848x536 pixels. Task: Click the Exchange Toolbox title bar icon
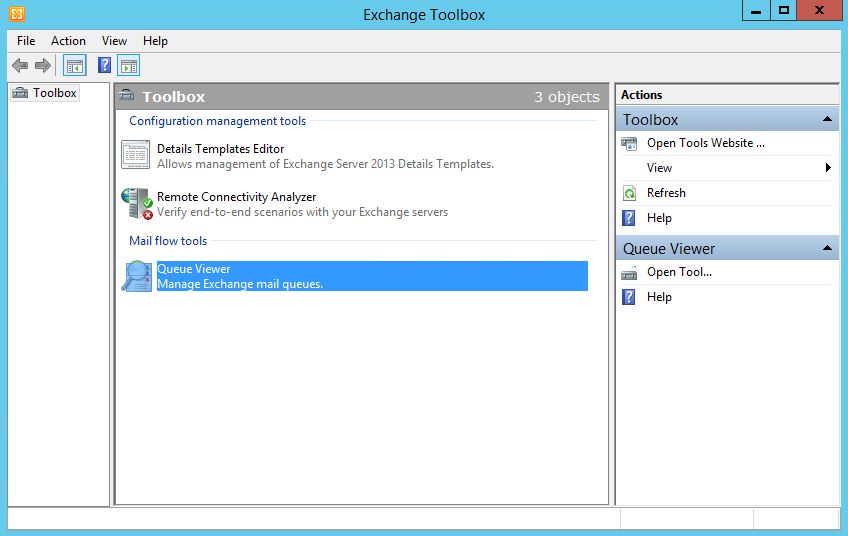[x=17, y=14]
